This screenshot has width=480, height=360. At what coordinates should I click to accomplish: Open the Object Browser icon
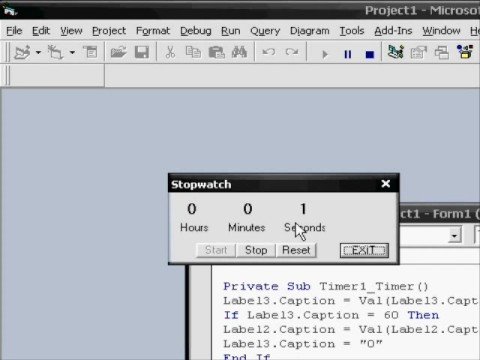pos(465,52)
